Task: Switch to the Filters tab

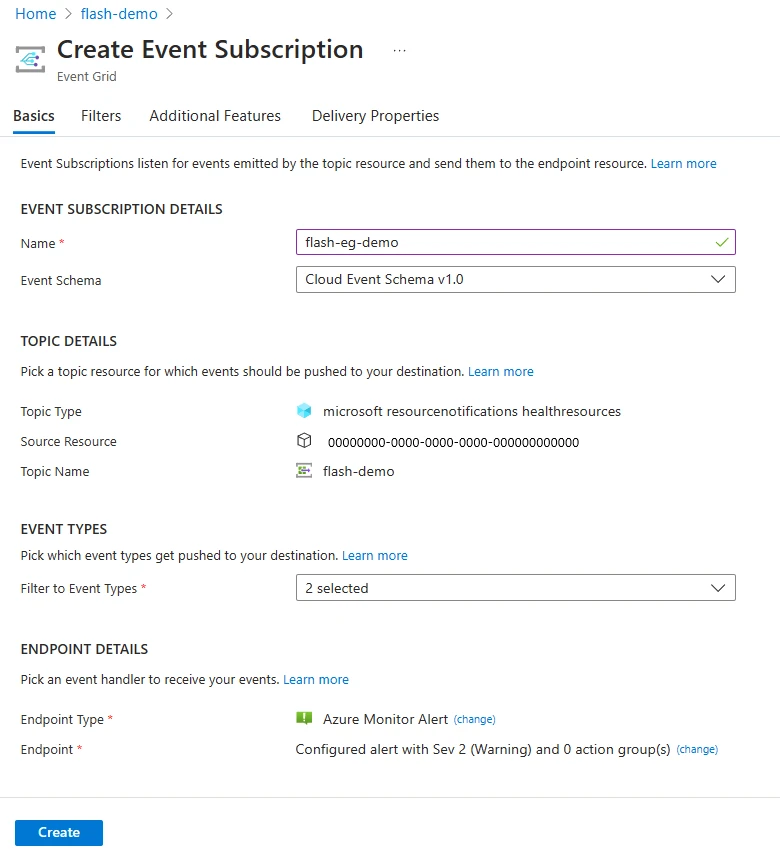Action: coord(100,116)
